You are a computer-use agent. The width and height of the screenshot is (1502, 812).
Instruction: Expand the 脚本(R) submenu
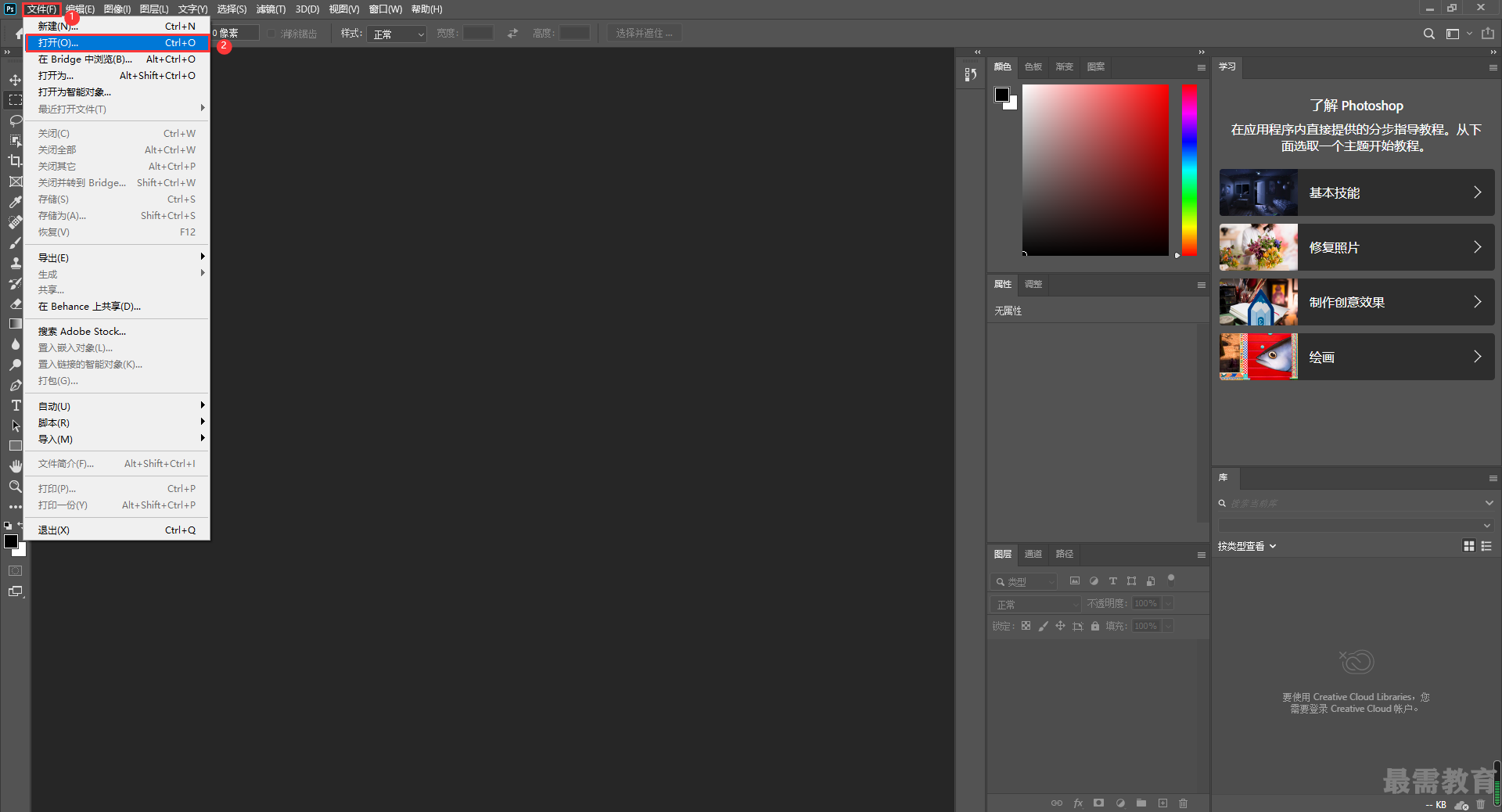point(117,422)
